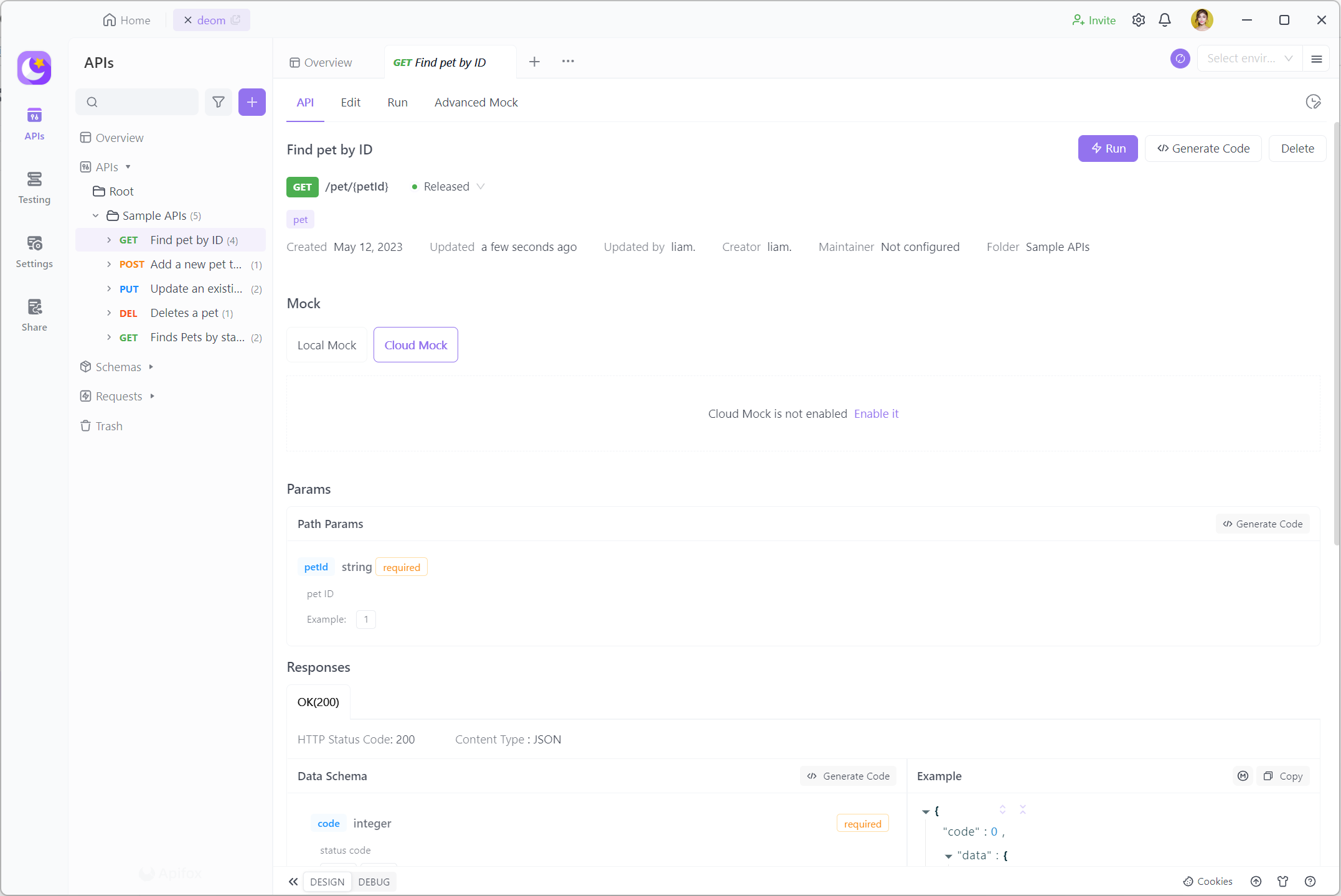1341x896 pixels.
Task: Switch to the API tab
Action: [305, 102]
